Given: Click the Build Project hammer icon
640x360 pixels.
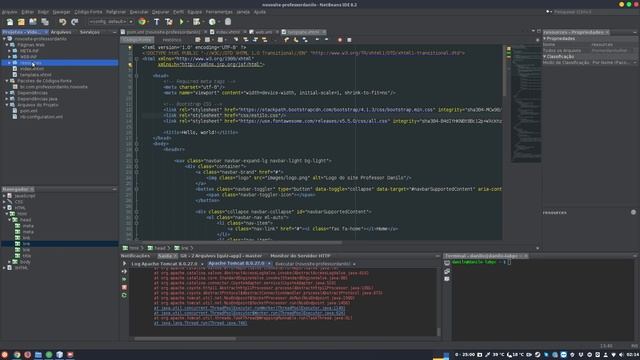Looking at the screenshot, I should coord(157,22).
